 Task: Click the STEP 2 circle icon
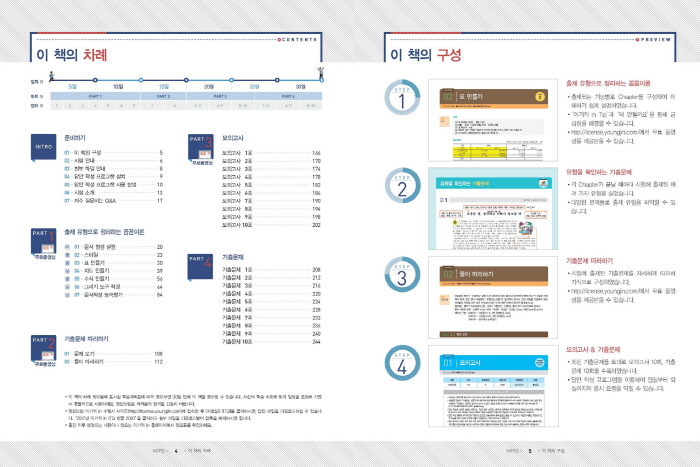coord(402,186)
